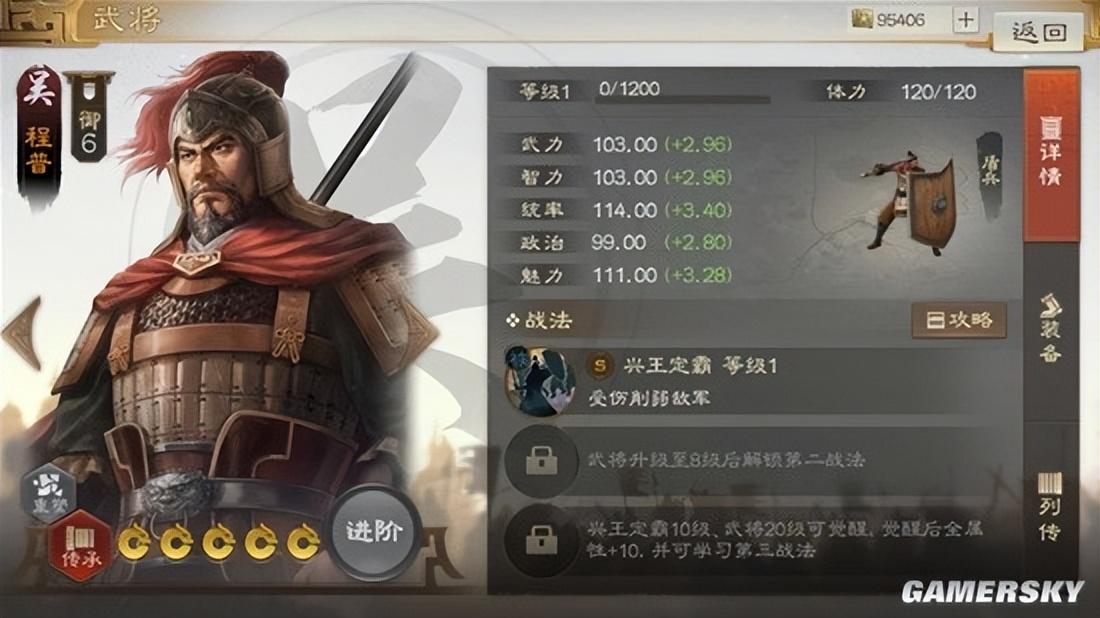1100x618 pixels.
Task: Click the 攻略 strategy guide button
Action: tap(959, 321)
